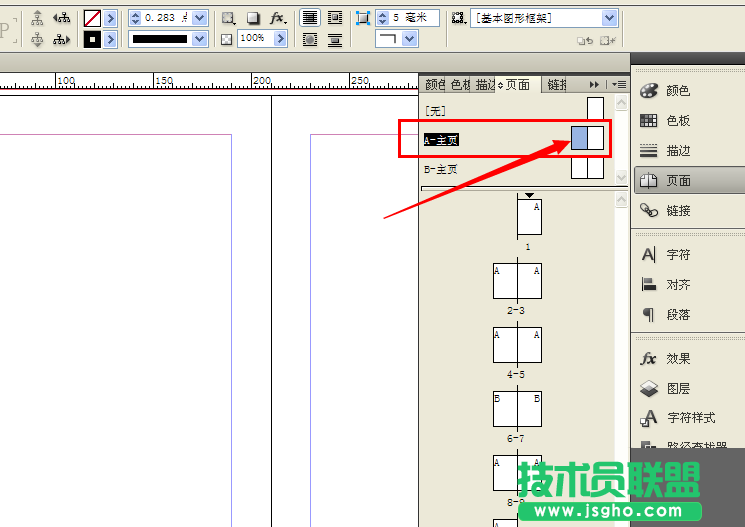Switch to the 色板 tab in panel group
This screenshot has width=745, height=527.
[460, 85]
